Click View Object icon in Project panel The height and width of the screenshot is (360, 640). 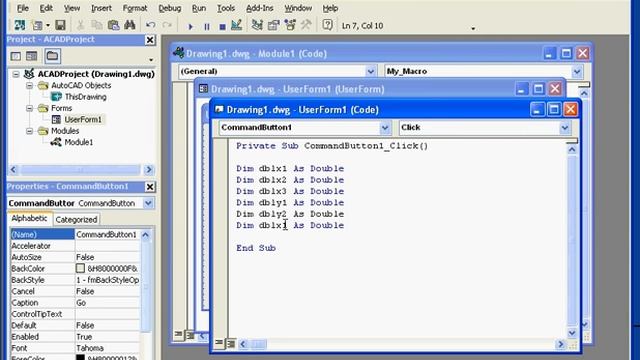31,56
